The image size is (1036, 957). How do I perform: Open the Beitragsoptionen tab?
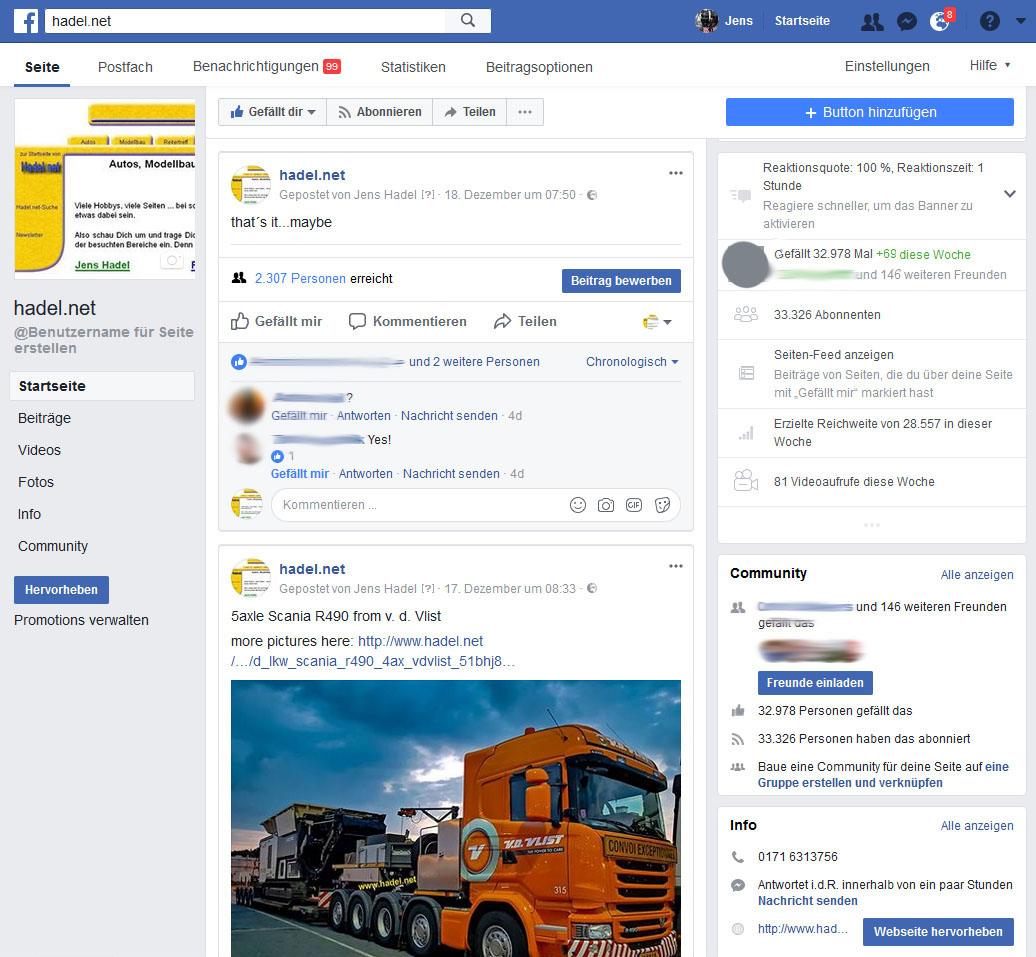tap(539, 67)
